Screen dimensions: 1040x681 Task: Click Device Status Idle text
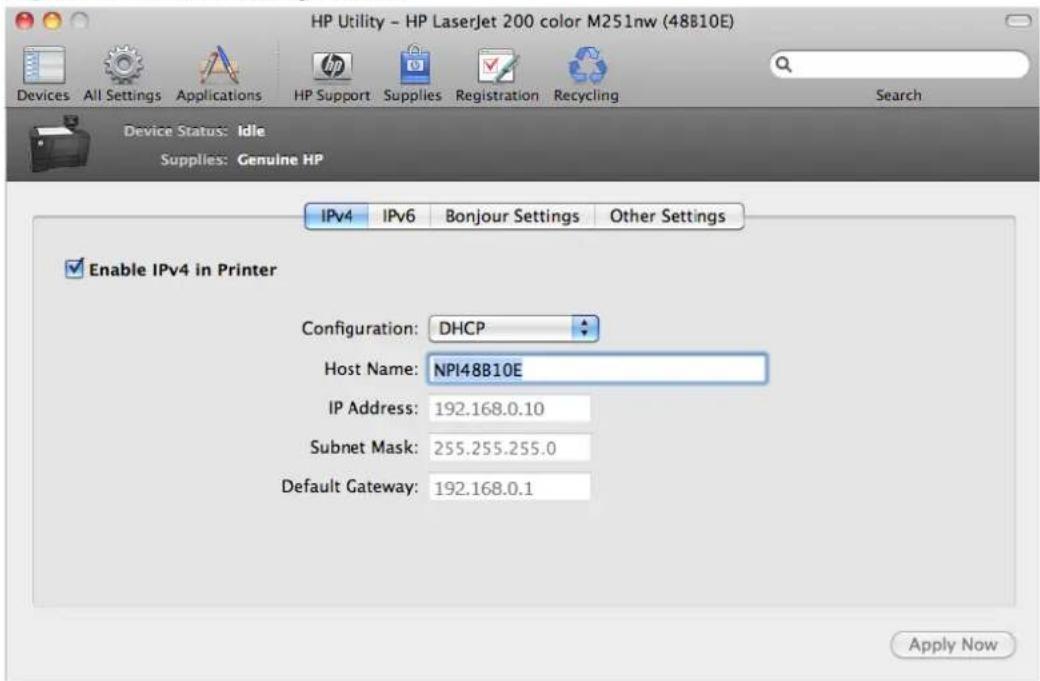194,131
